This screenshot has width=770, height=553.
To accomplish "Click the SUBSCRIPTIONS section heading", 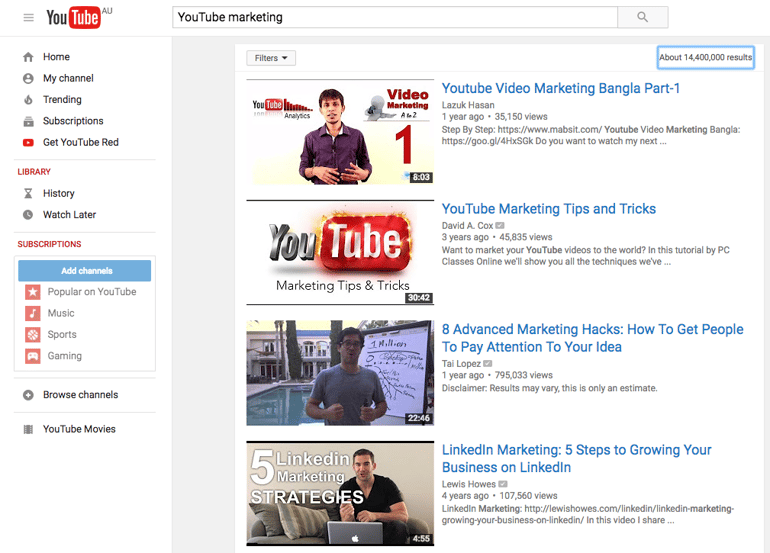I will pyautogui.click(x=49, y=244).
